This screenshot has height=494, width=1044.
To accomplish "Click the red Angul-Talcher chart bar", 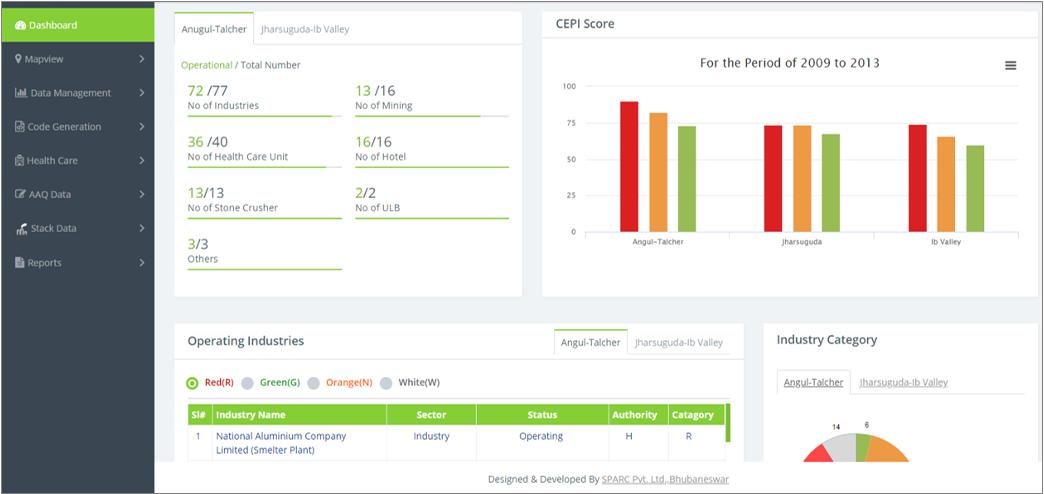I will click(629, 166).
